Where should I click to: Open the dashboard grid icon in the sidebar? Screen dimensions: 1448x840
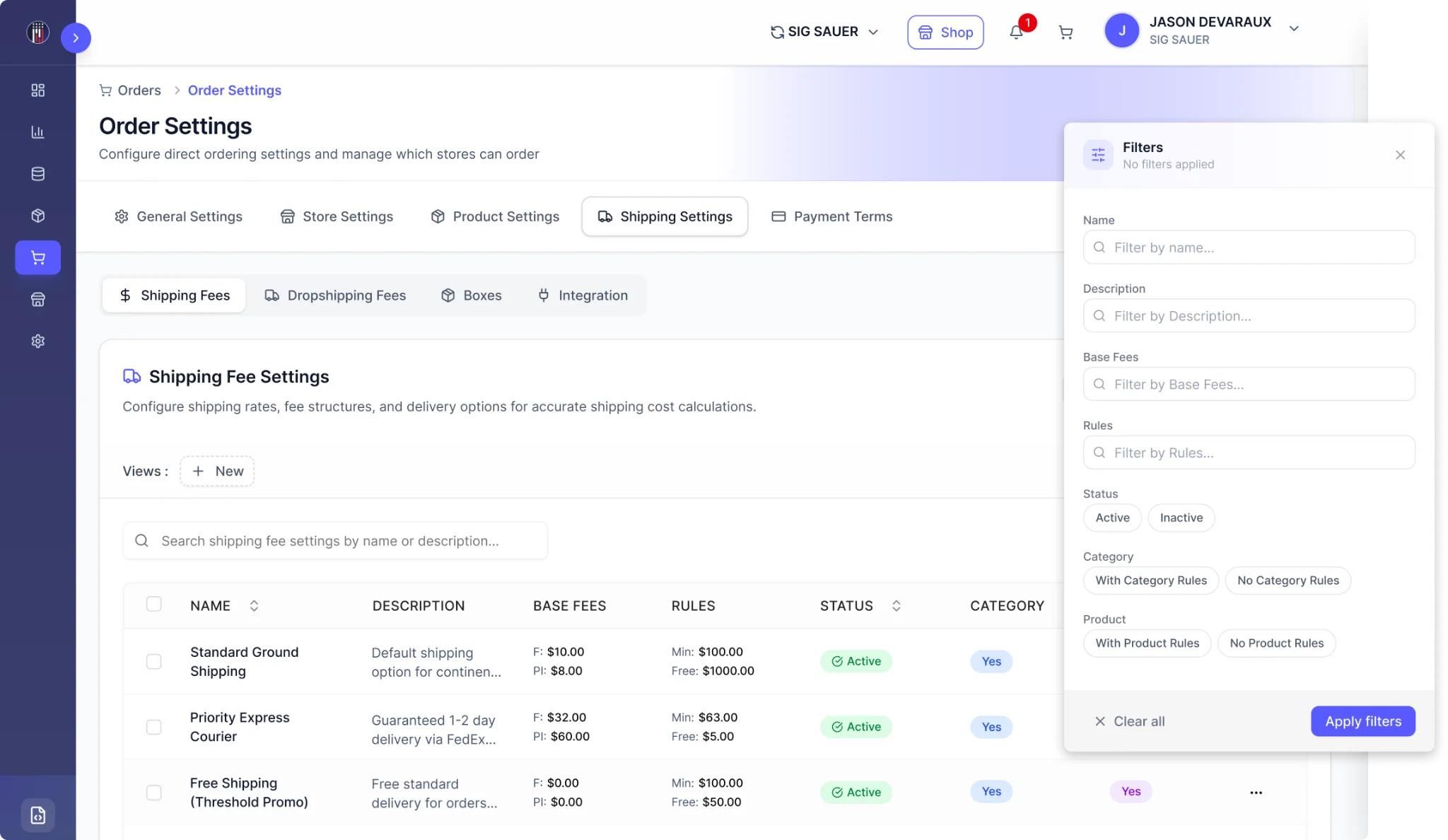pyautogui.click(x=38, y=91)
